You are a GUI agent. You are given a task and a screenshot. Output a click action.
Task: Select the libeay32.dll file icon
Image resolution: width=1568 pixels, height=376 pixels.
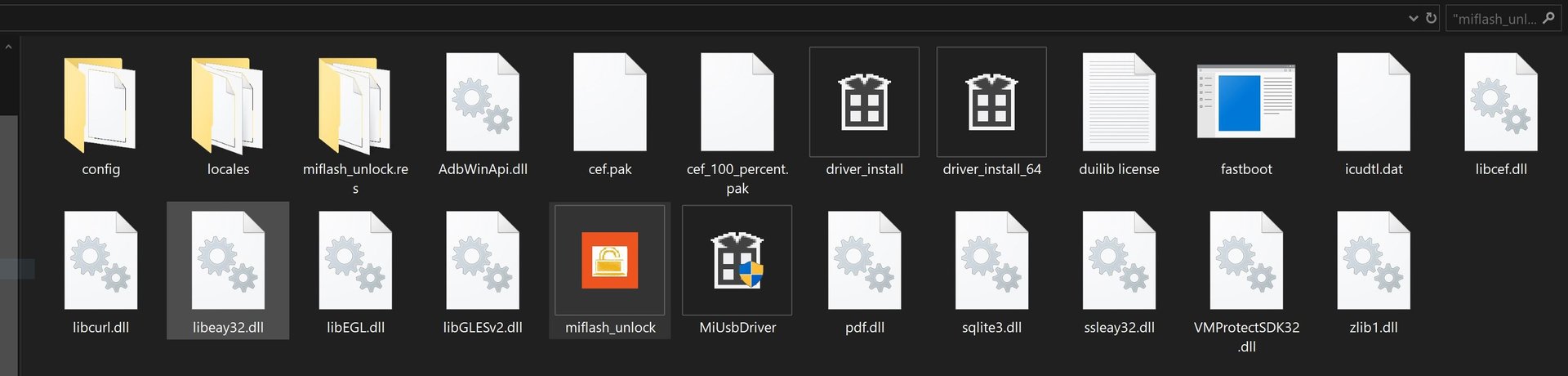pos(228,261)
